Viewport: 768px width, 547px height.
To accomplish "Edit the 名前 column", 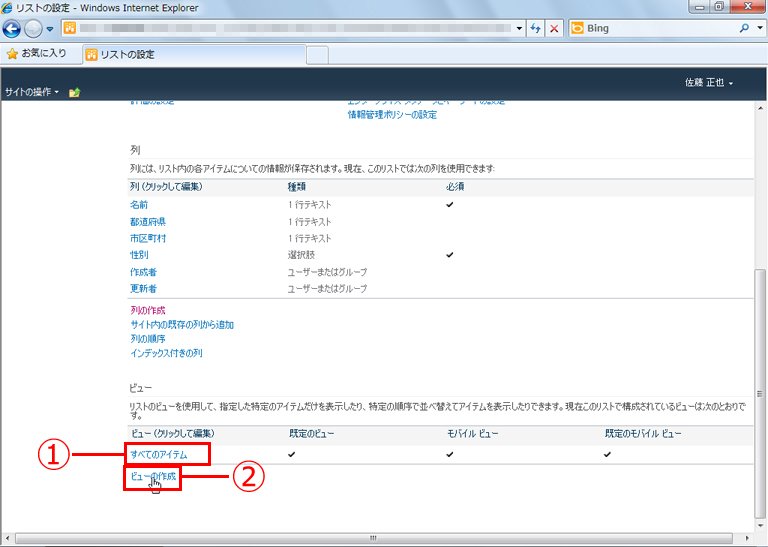I will 139,205.
